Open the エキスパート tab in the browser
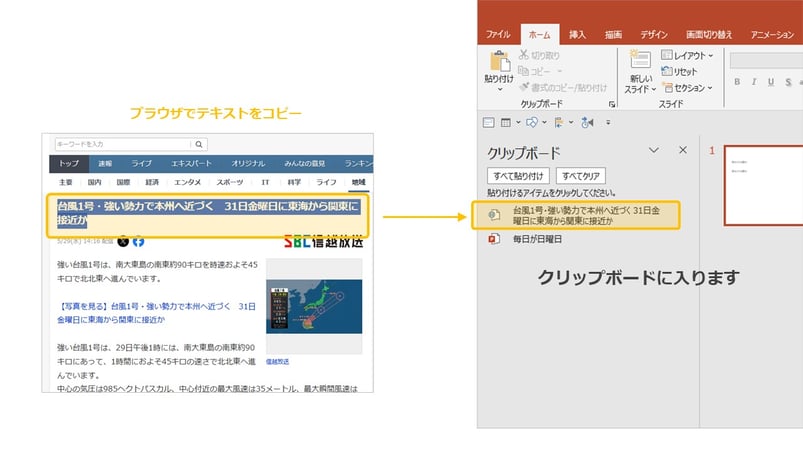Viewport: 803px width, 451px height. pyautogui.click(x=191, y=163)
